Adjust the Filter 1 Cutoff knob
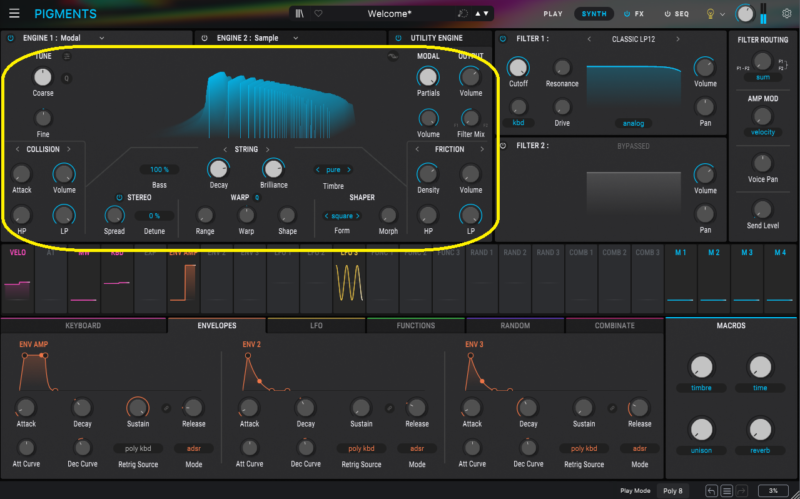Screen dimensions: 800x499 click(518, 68)
